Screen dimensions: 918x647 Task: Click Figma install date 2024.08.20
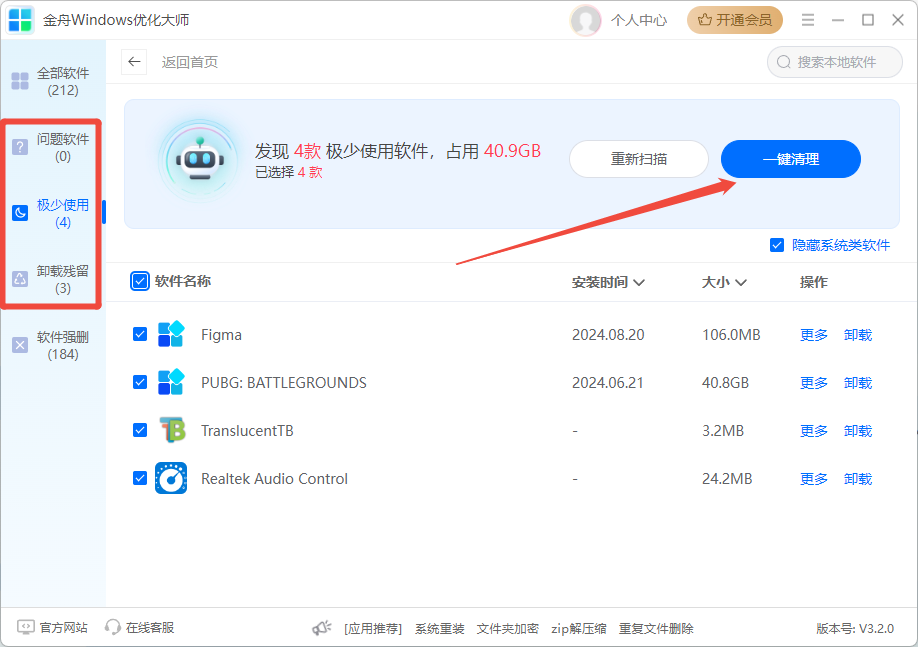click(x=608, y=335)
